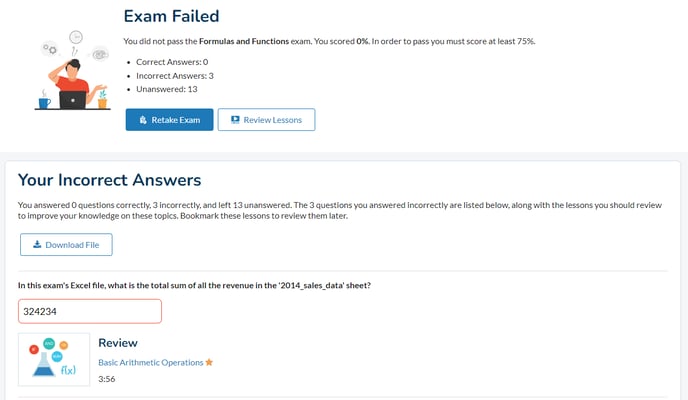The image size is (688, 400).
Task: Click the Review Lessons presentation icon
Action: [235, 120]
